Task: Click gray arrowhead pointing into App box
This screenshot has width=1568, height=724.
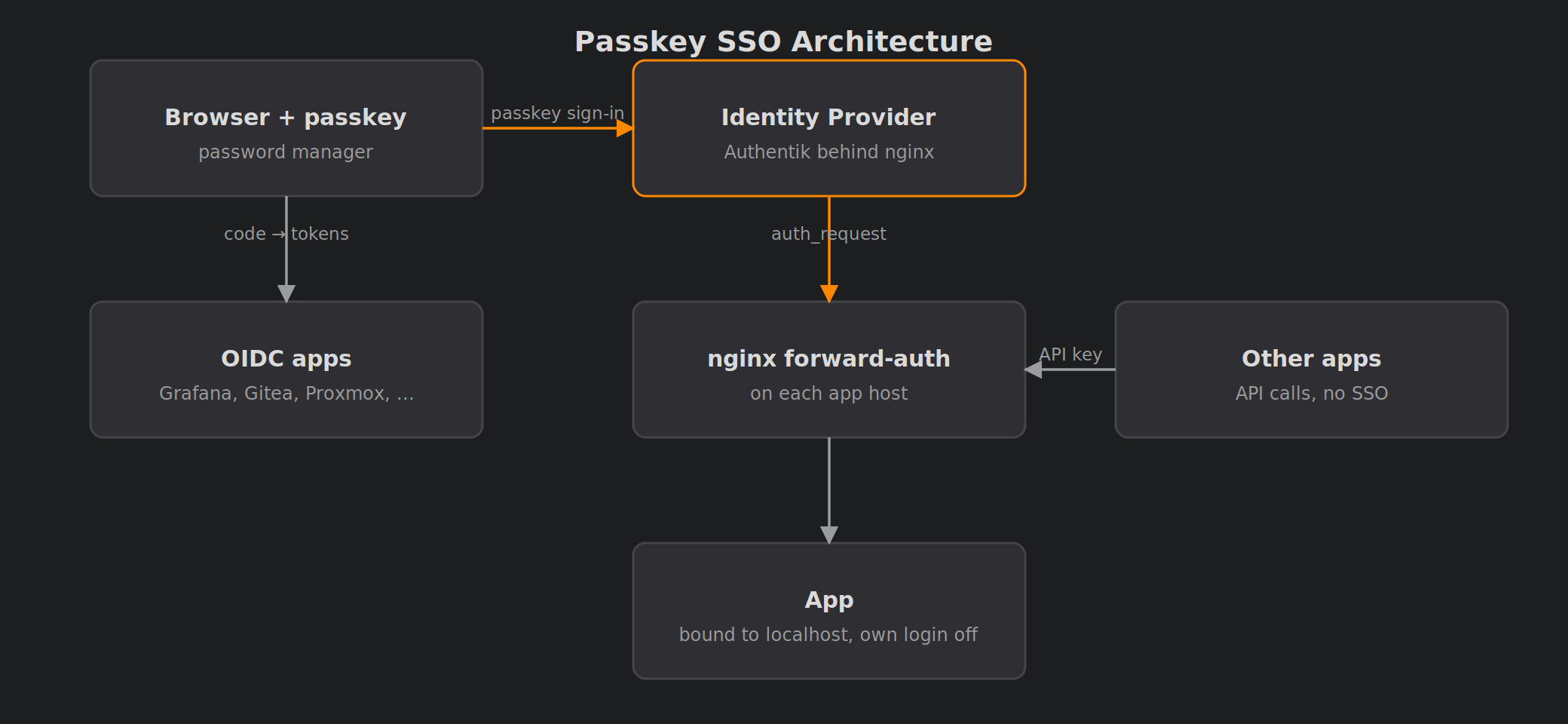Action: pos(829,535)
